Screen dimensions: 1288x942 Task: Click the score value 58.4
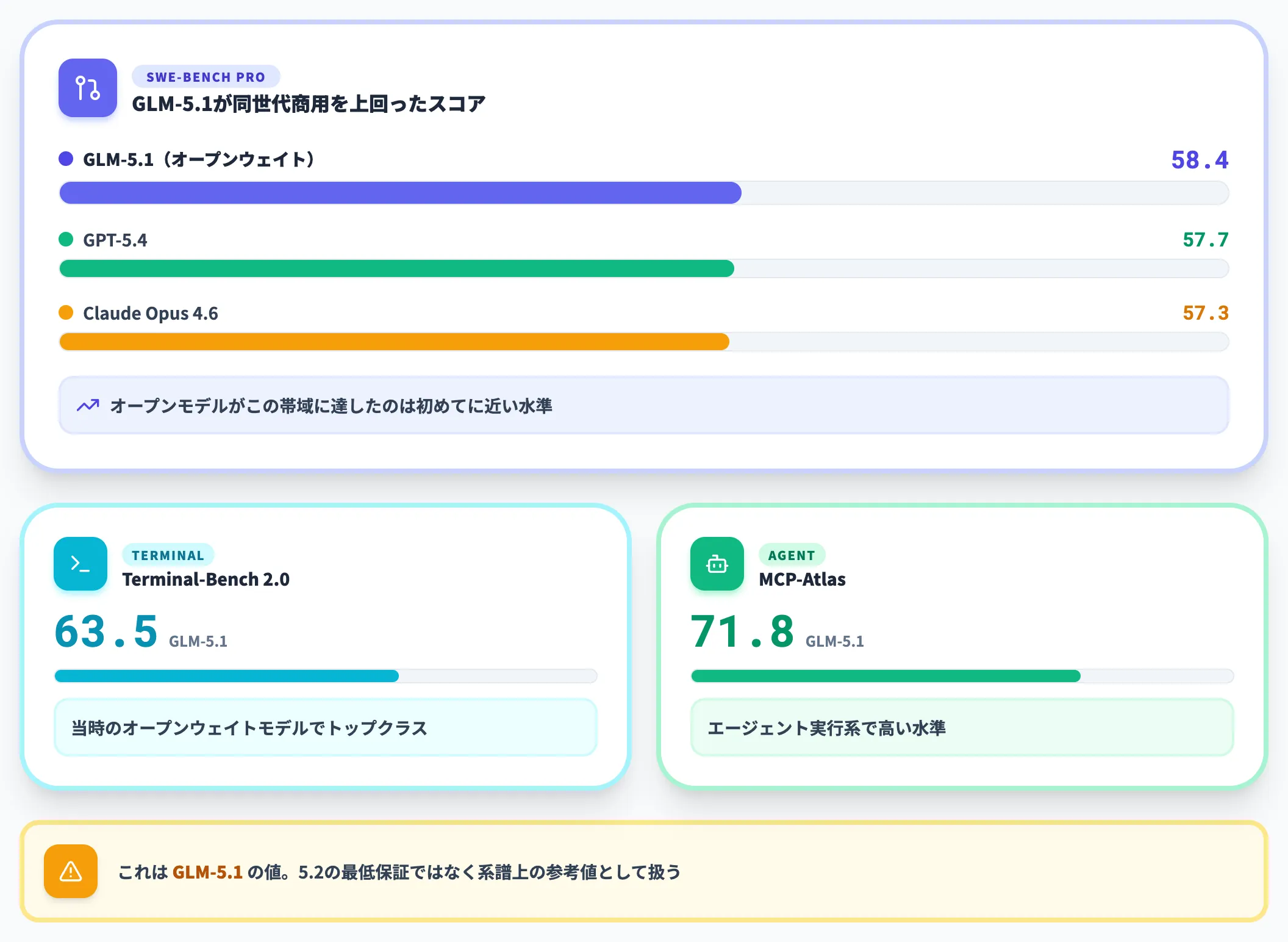tap(1200, 160)
